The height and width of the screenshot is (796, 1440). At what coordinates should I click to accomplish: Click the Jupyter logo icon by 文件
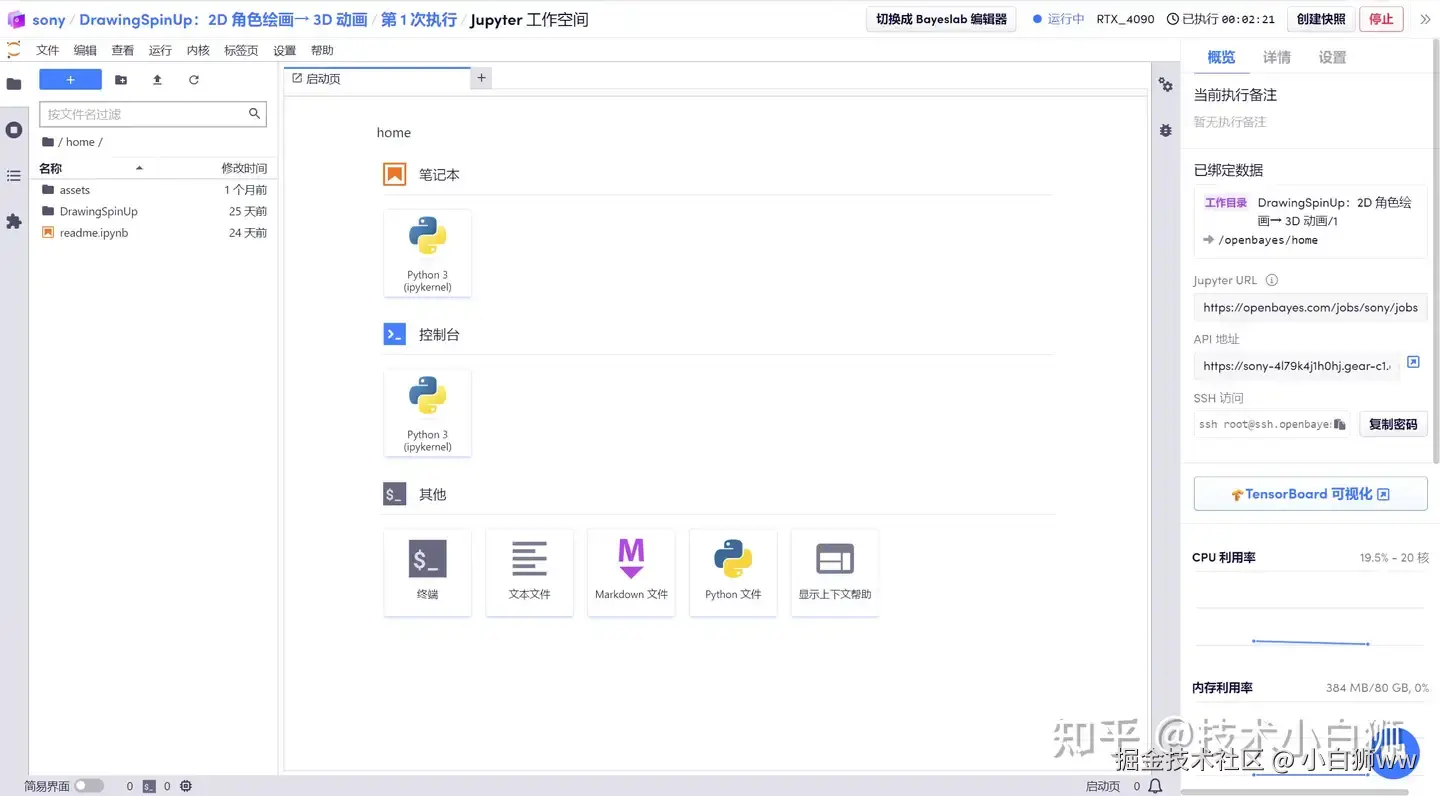[14, 50]
